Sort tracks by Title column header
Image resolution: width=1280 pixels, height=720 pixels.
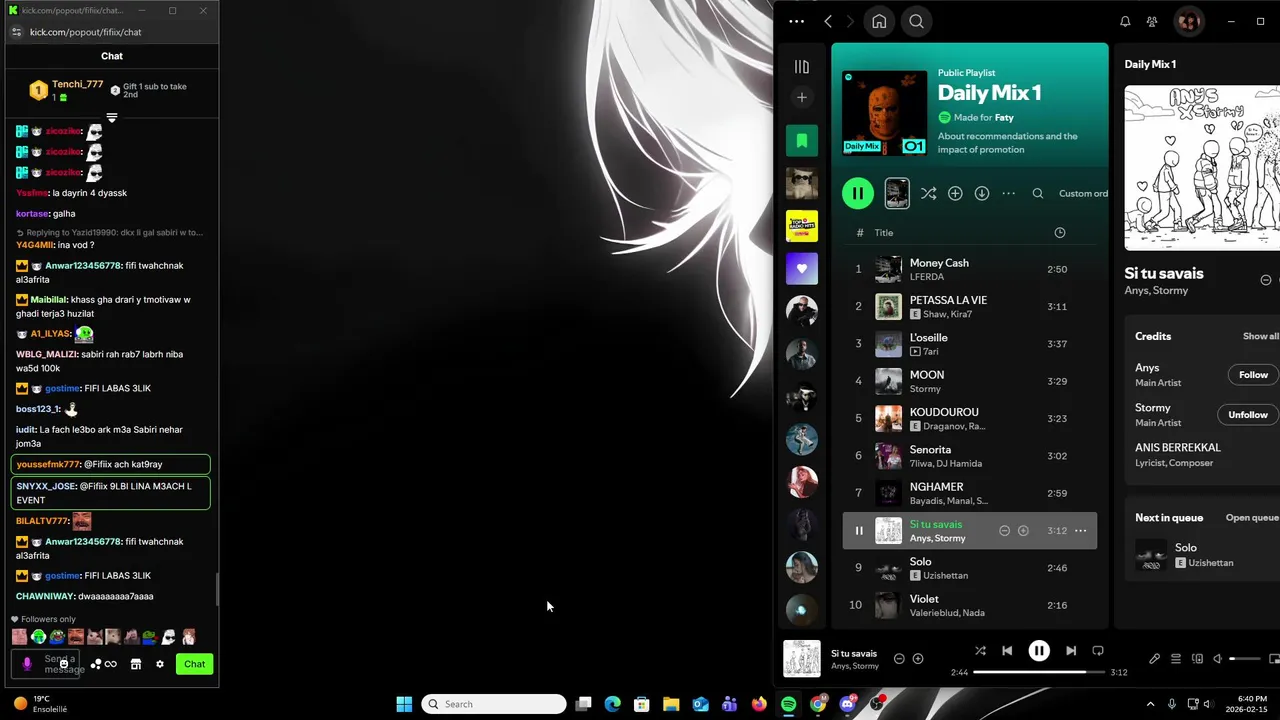884,233
